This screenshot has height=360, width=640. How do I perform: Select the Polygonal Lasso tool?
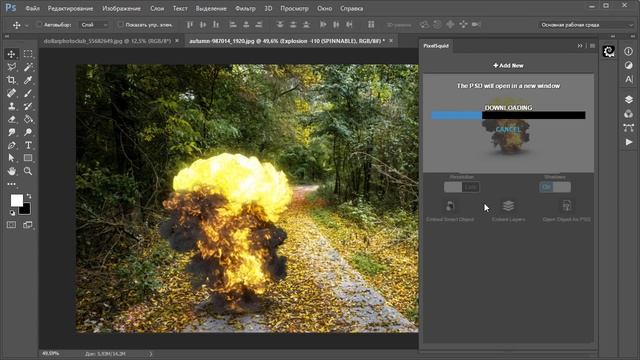click(11, 67)
